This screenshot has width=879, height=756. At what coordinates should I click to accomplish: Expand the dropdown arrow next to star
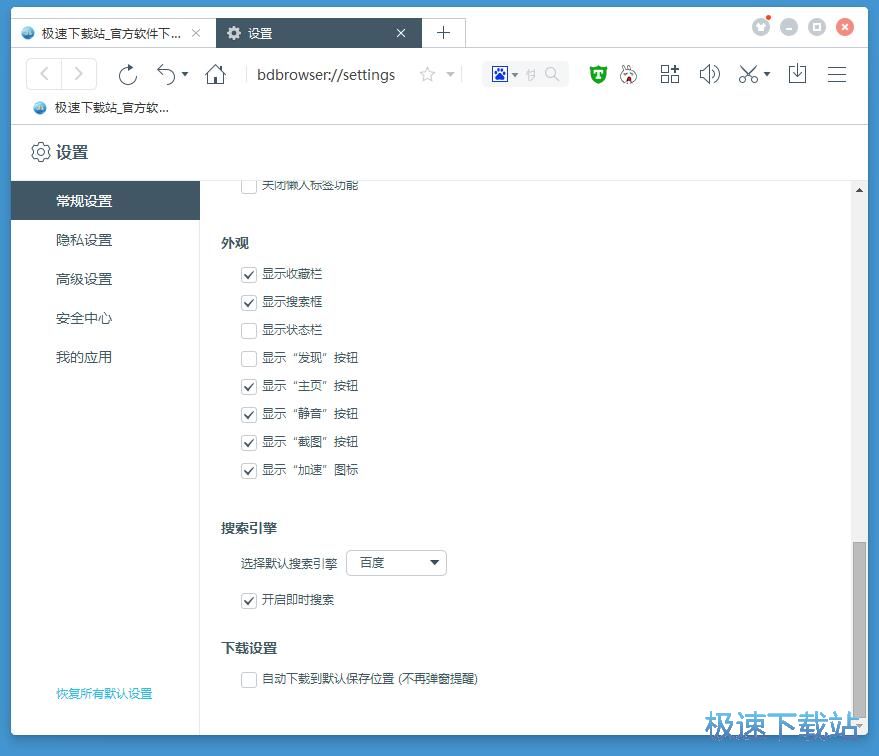point(450,74)
